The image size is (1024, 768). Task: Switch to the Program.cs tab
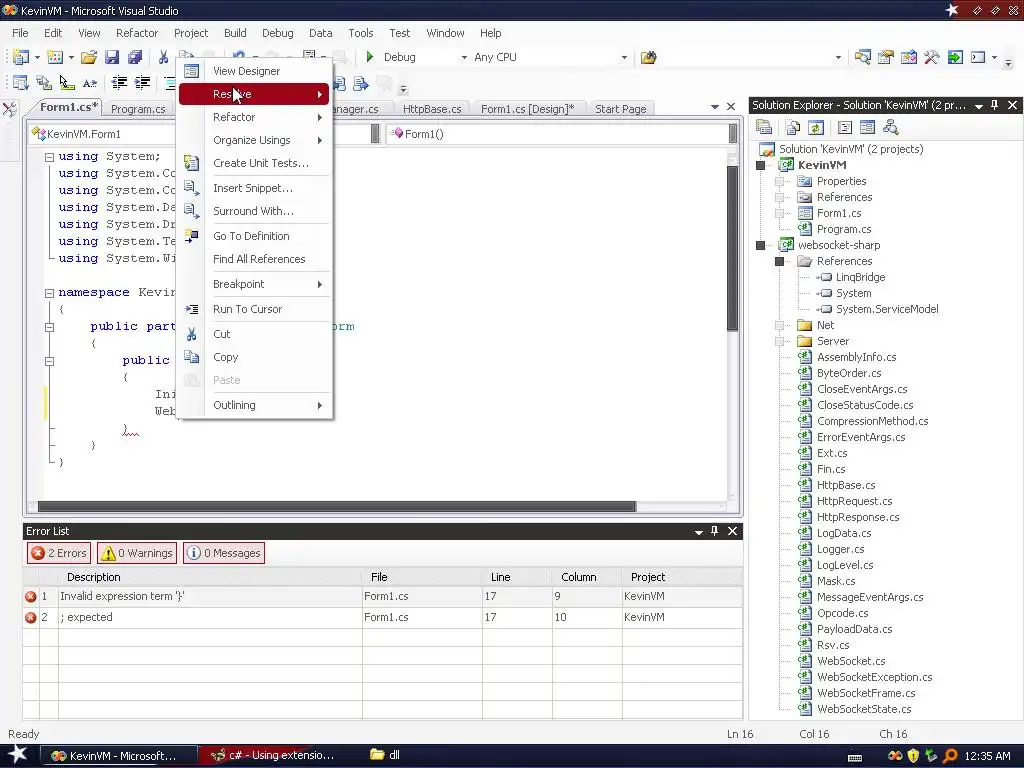tap(138, 109)
